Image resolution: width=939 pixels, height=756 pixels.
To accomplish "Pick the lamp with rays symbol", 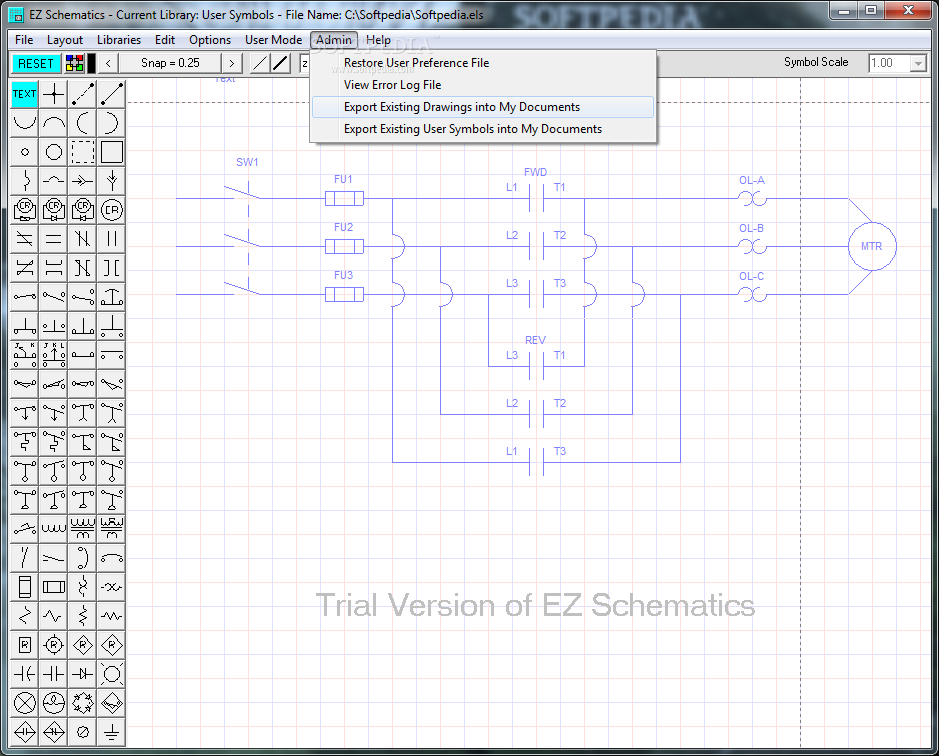I will (111, 674).
